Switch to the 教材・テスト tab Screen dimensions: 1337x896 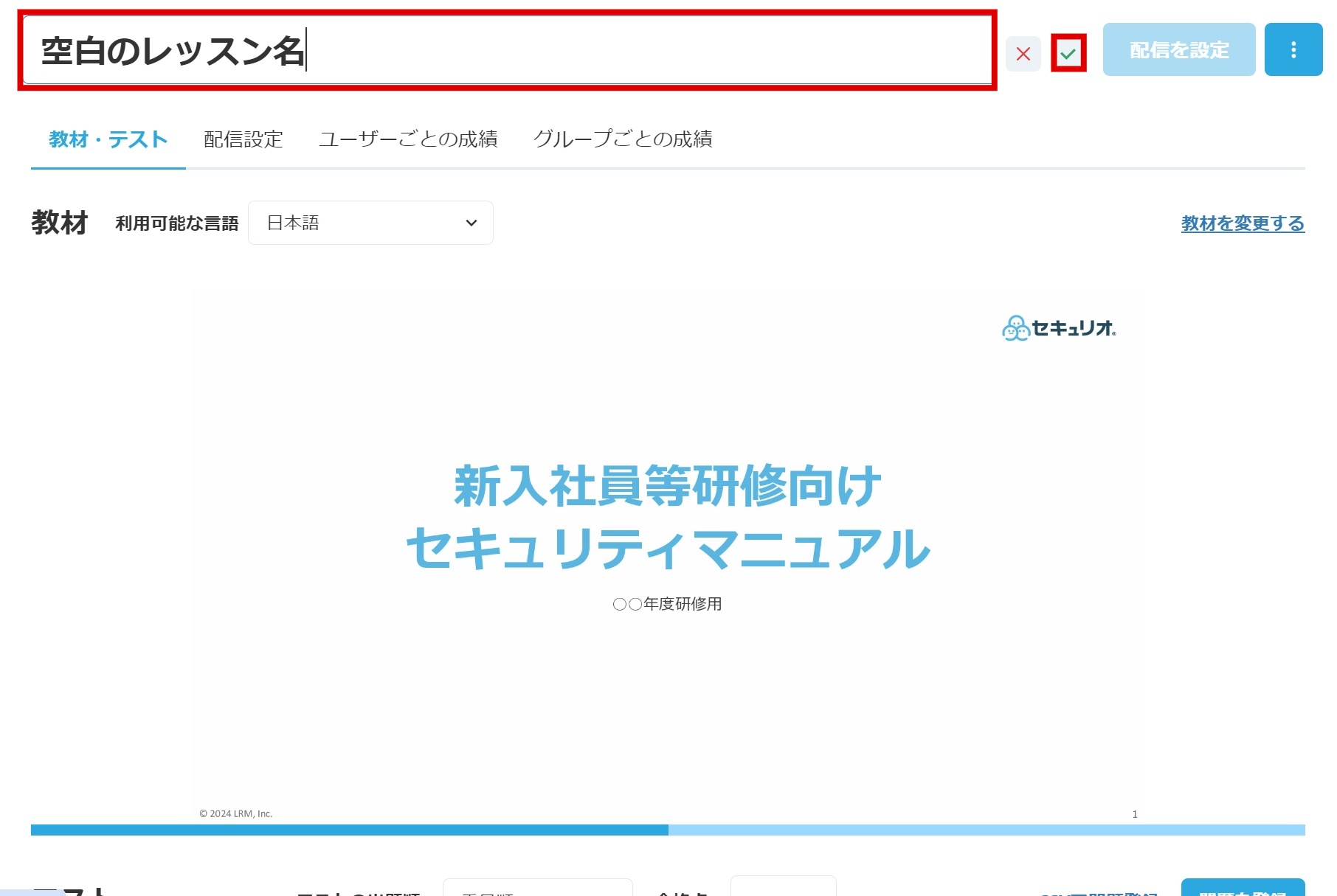pyautogui.click(x=108, y=139)
